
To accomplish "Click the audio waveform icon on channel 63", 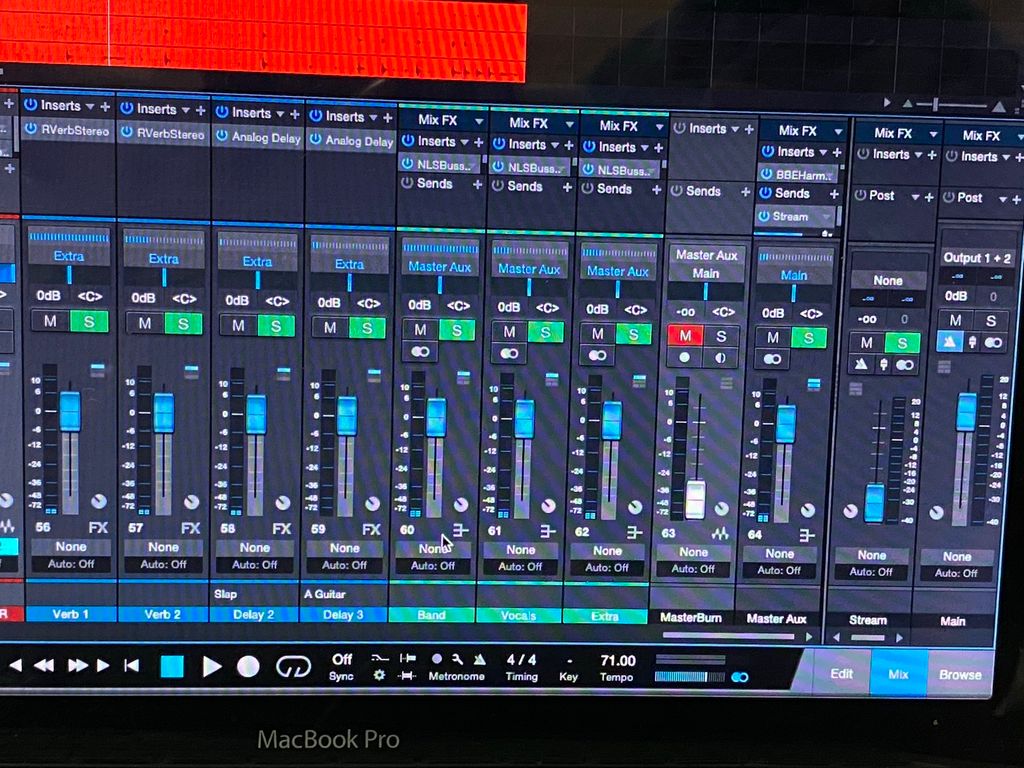I will pyautogui.click(x=720, y=534).
